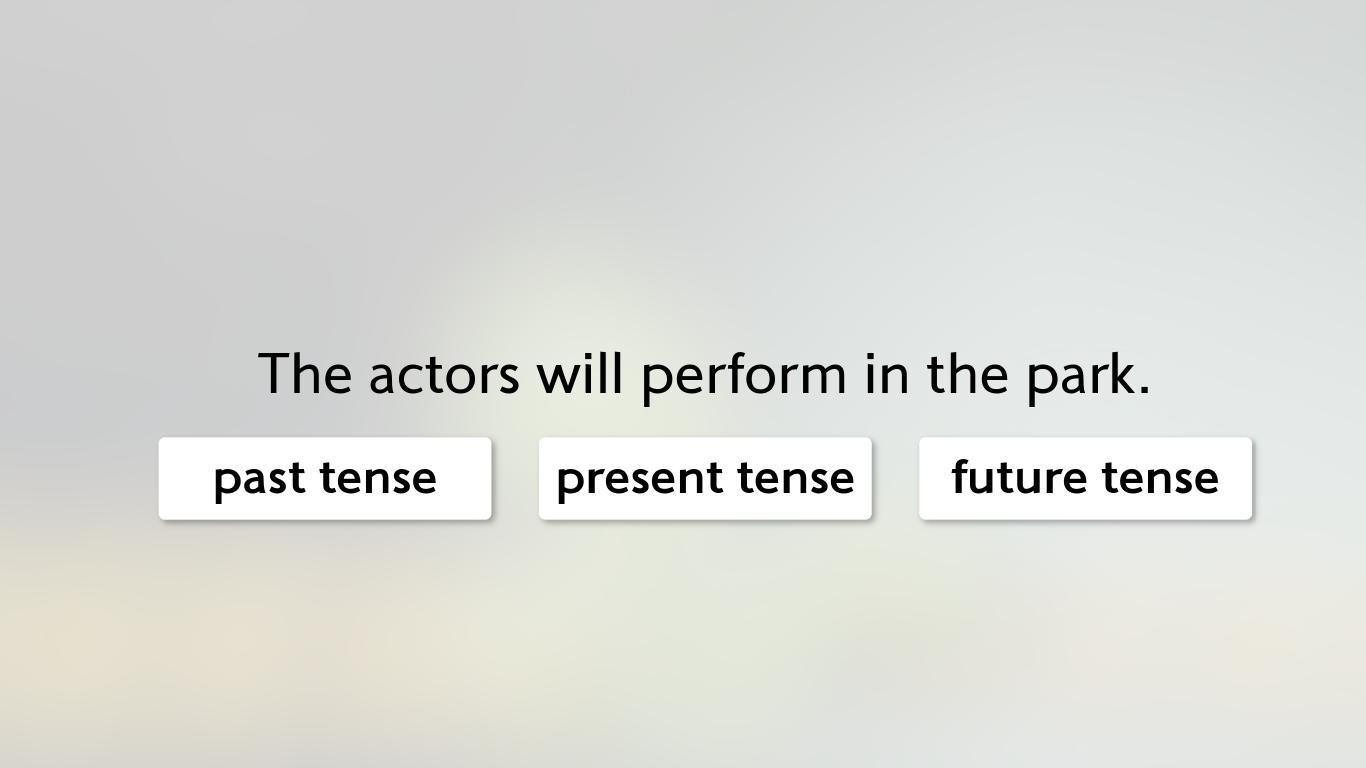The height and width of the screenshot is (768, 1366).
Task: Tap the white card labeled present tense
Action: pyautogui.click(x=705, y=478)
